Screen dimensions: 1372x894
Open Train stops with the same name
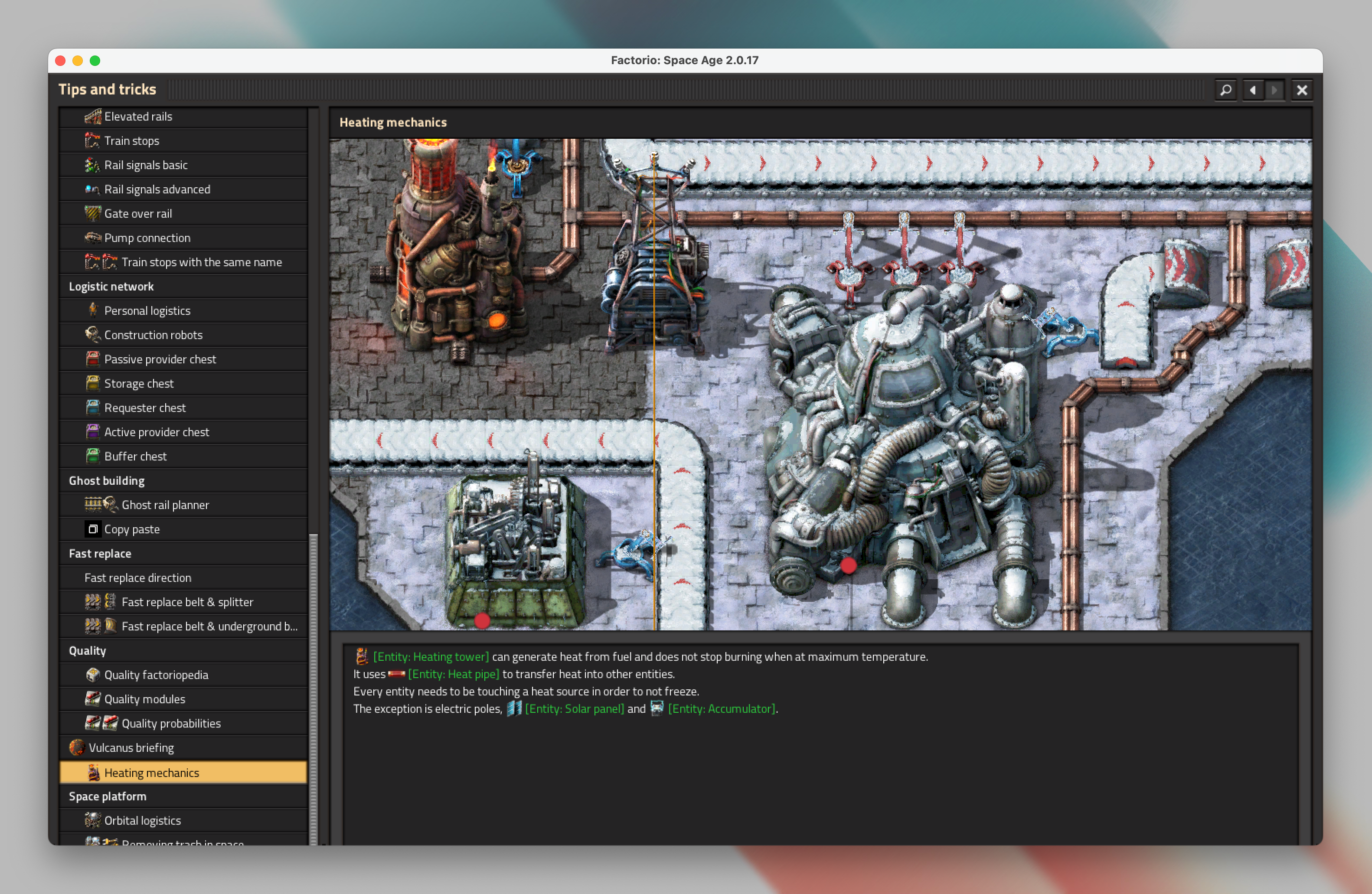coord(183,262)
